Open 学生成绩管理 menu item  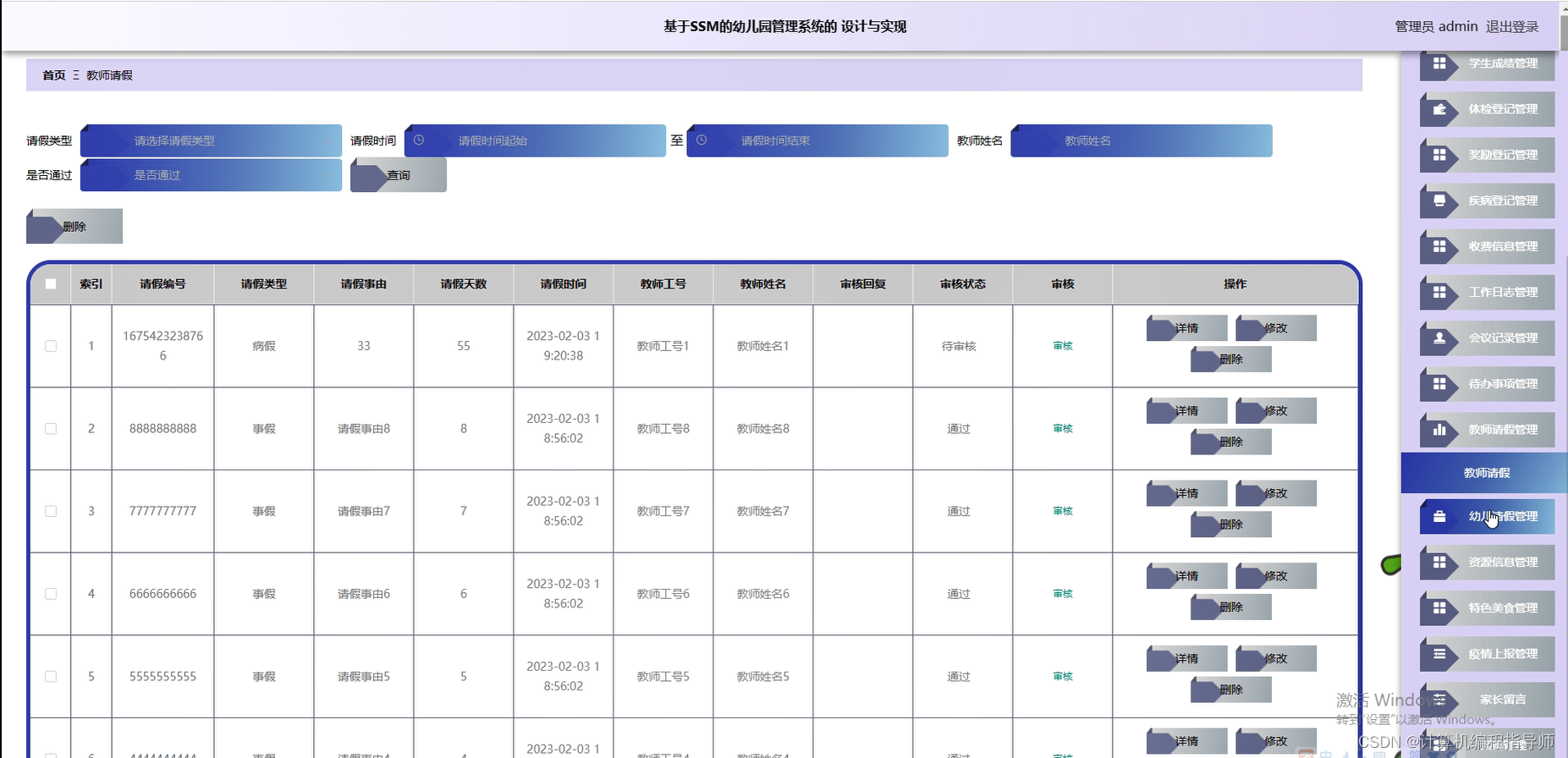tap(1487, 63)
